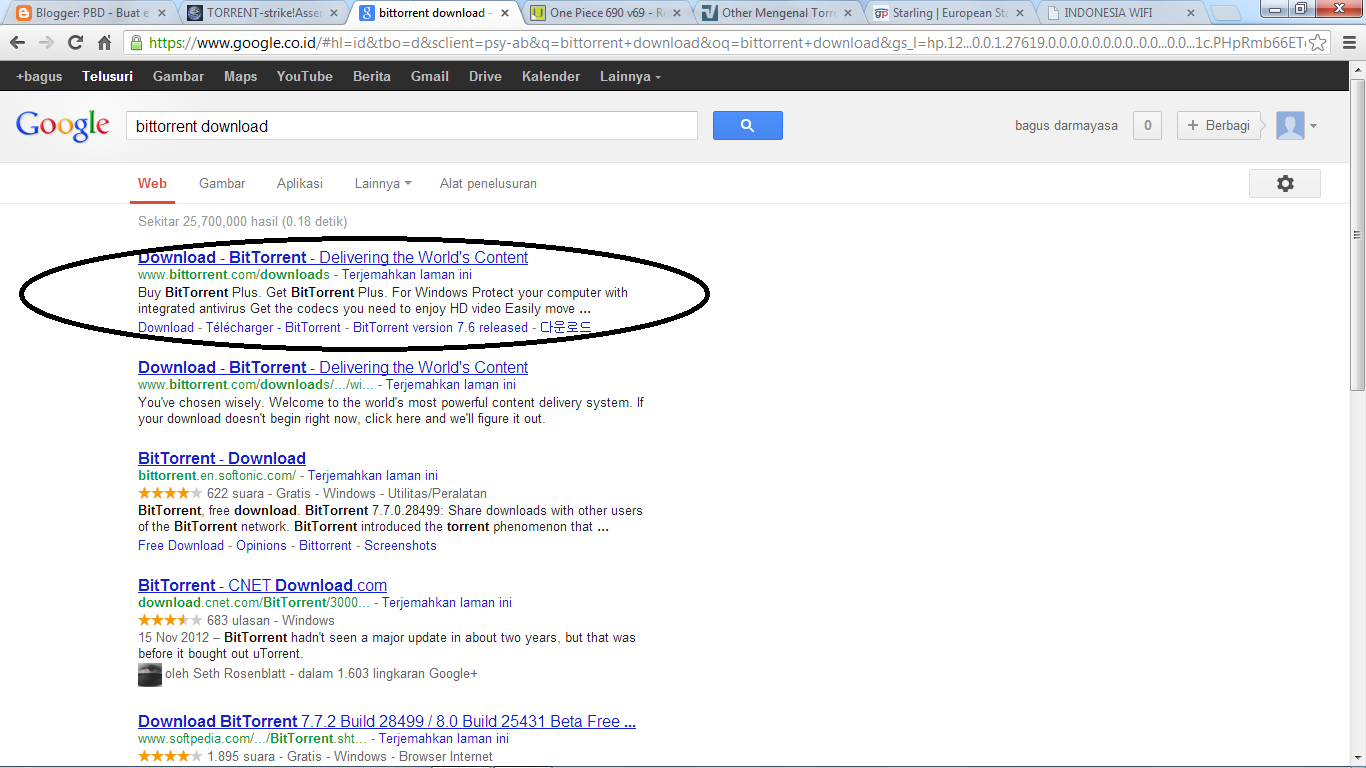The width and height of the screenshot is (1366, 768).
Task: Select the Aplikasi results filter
Action: tap(300, 184)
